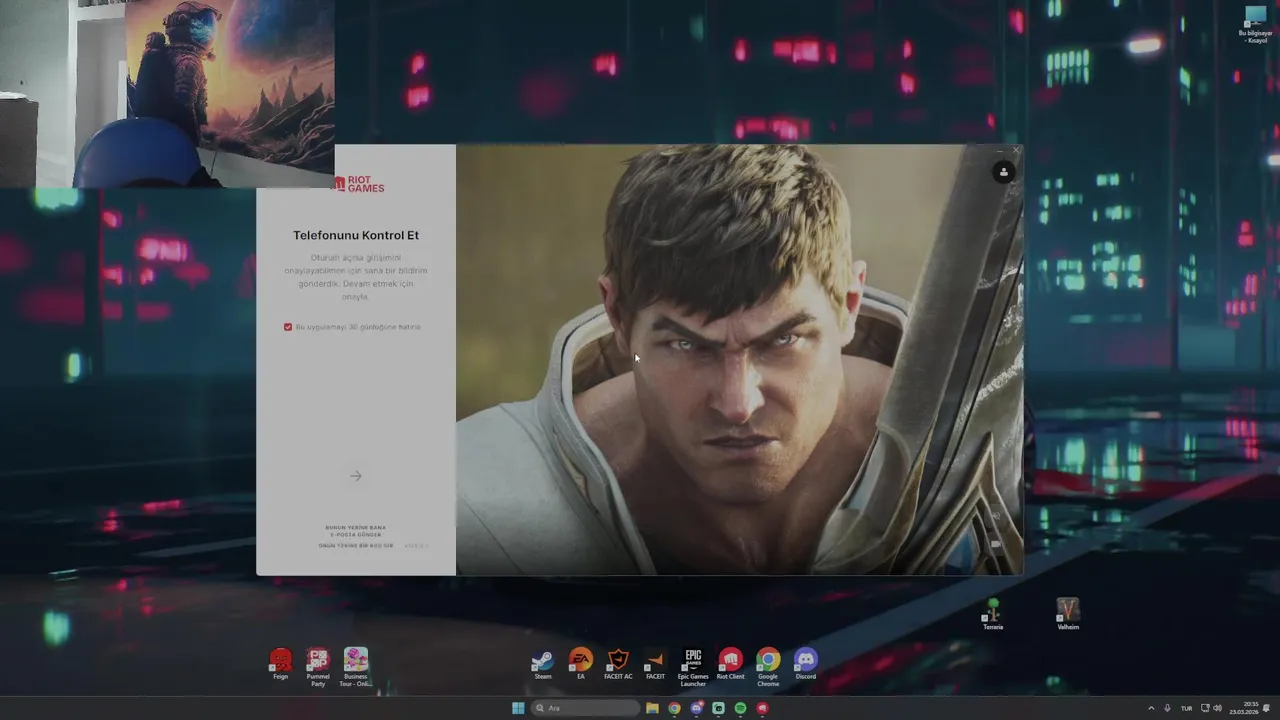Switch to Discord in the taskbar
This screenshot has width=1280, height=720.
(x=696, y=708)
